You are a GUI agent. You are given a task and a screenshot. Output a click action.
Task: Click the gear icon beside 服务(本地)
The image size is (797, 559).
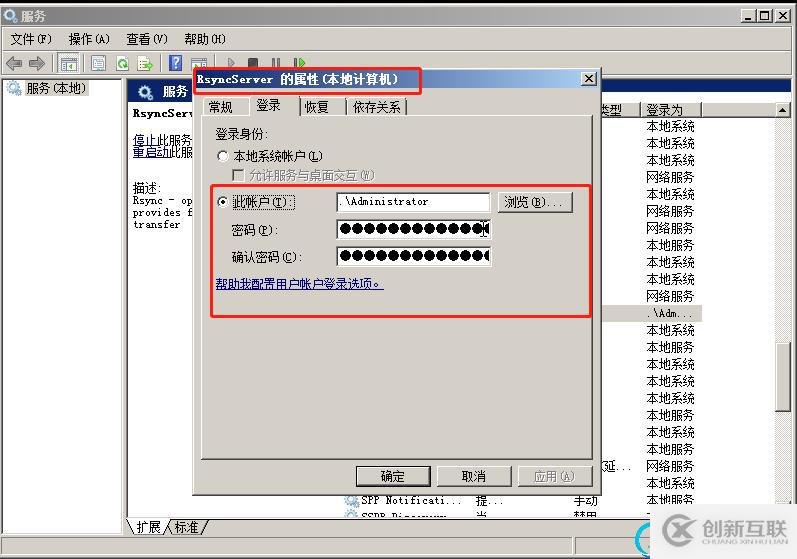point(14,88)
